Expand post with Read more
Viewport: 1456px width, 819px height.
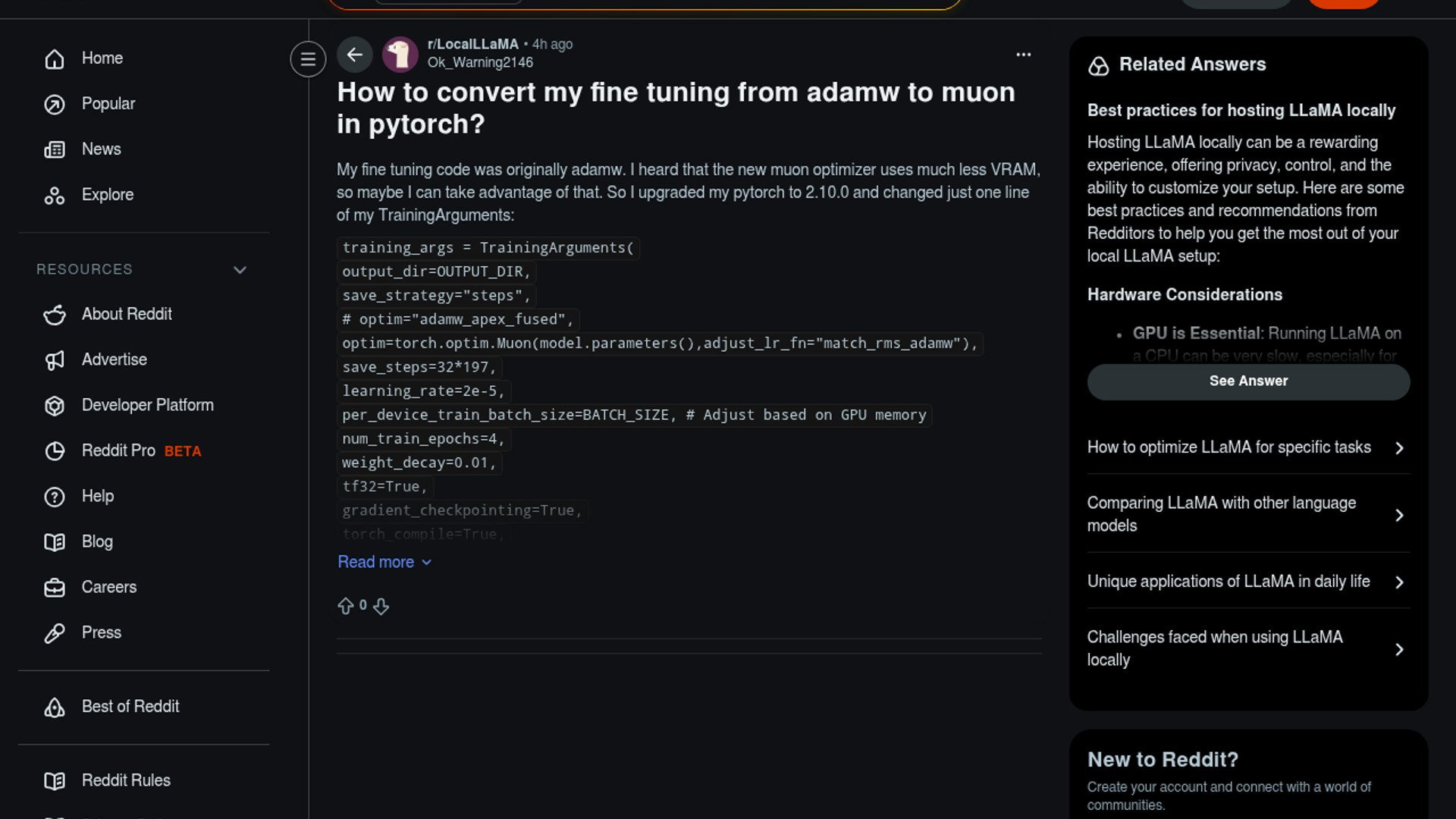click(384, 562)
